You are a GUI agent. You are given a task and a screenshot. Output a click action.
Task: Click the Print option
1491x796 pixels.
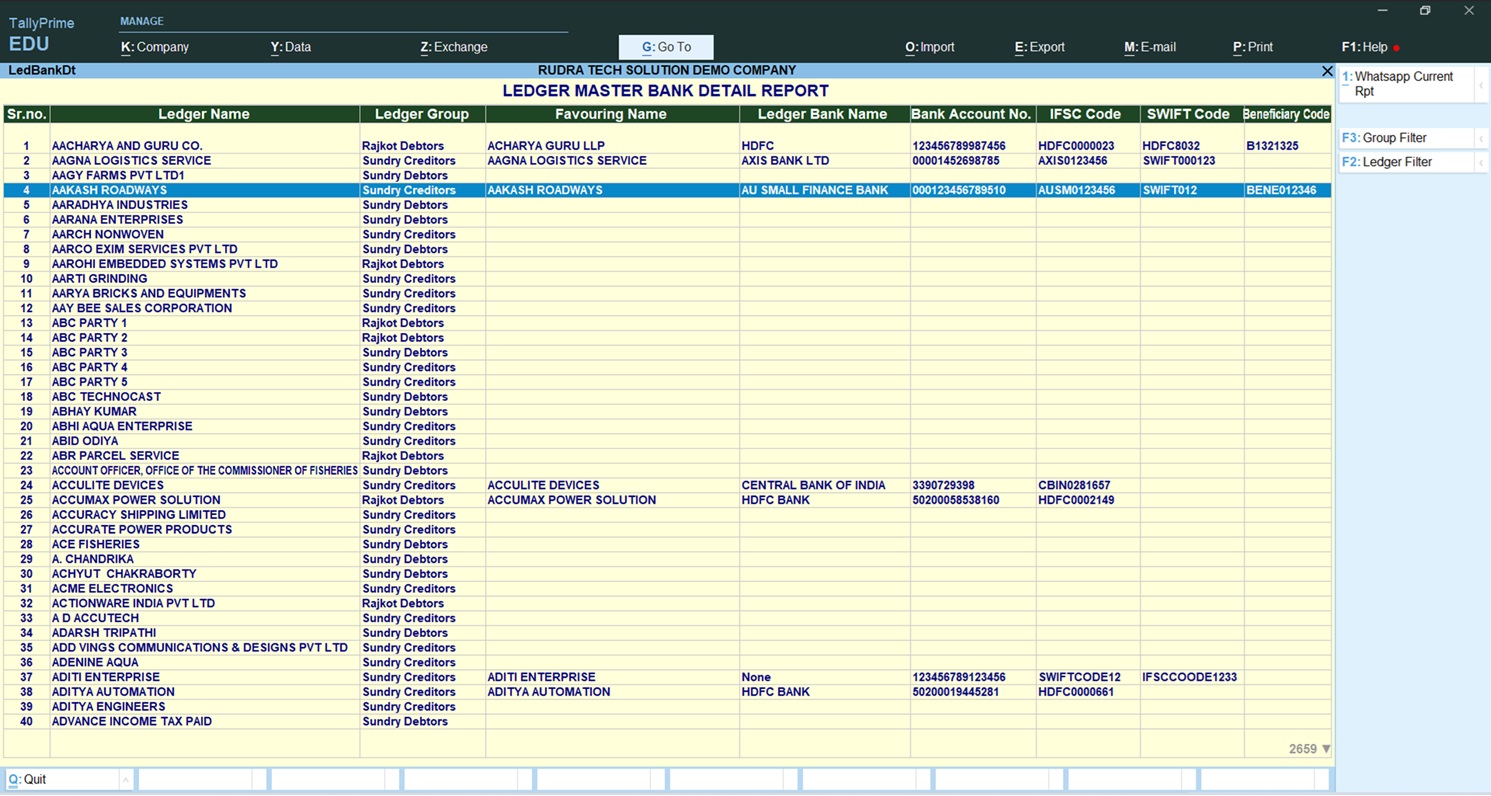pyautogui.click(x=1253, y=47)
